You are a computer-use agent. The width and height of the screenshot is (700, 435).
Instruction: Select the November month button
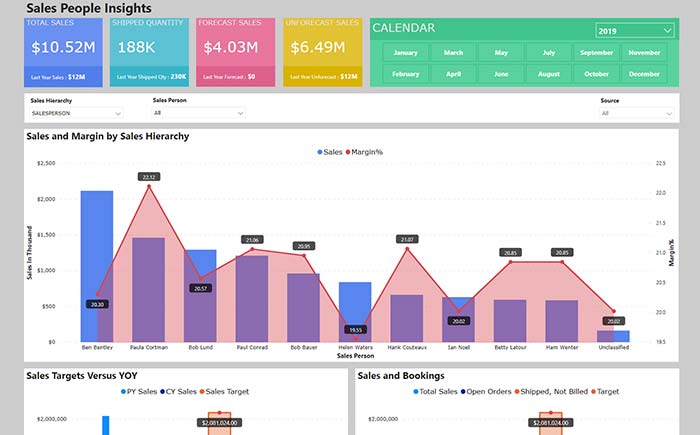644,53
